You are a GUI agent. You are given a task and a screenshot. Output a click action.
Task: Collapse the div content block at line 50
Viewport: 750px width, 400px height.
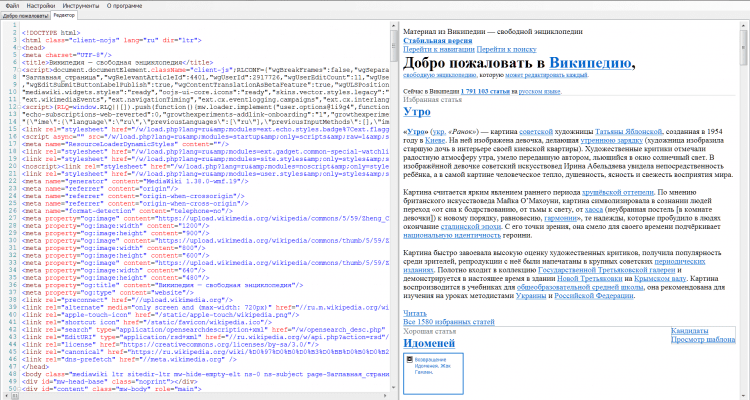pos(19,389)
